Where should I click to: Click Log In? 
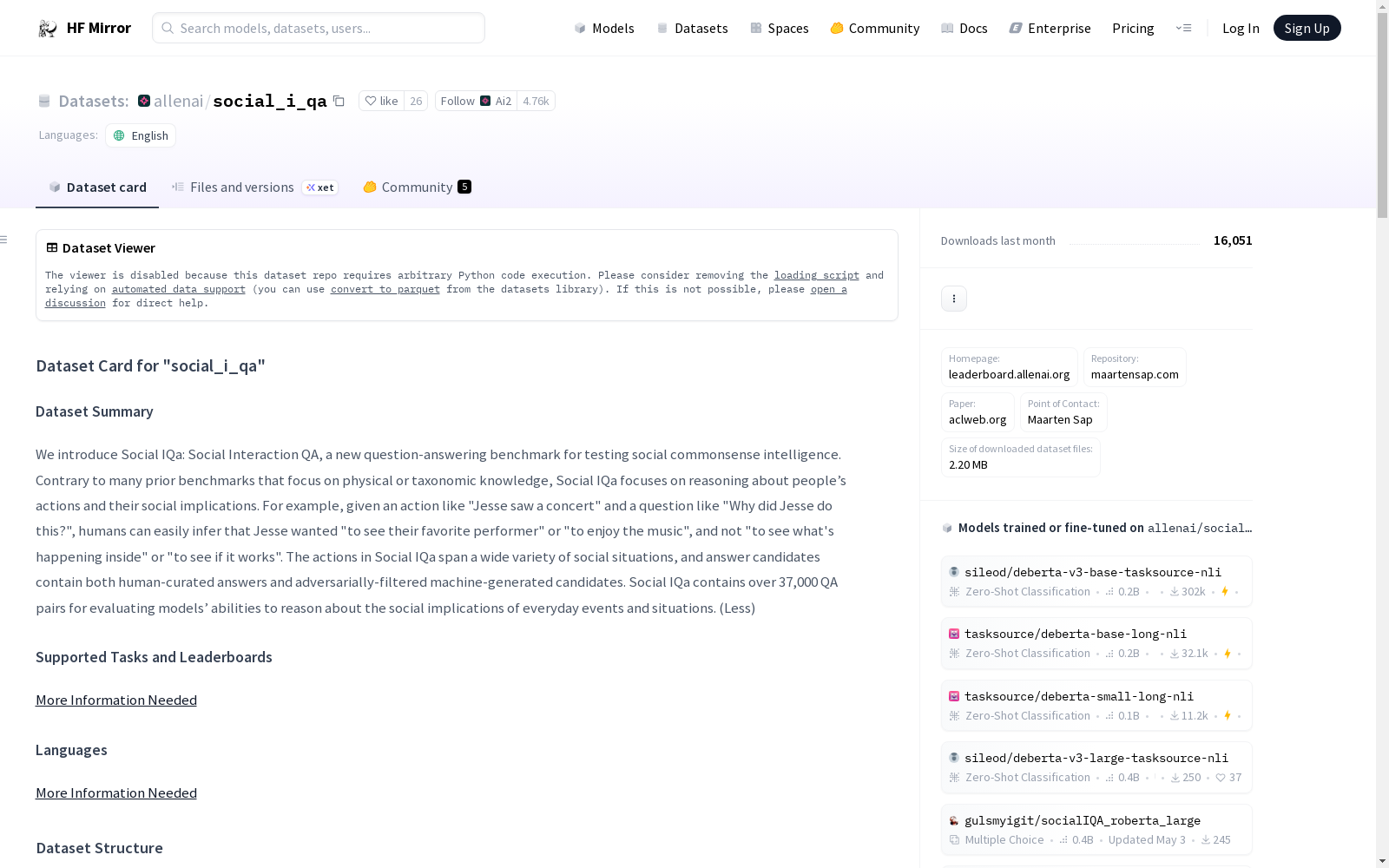click(1241, 28)
